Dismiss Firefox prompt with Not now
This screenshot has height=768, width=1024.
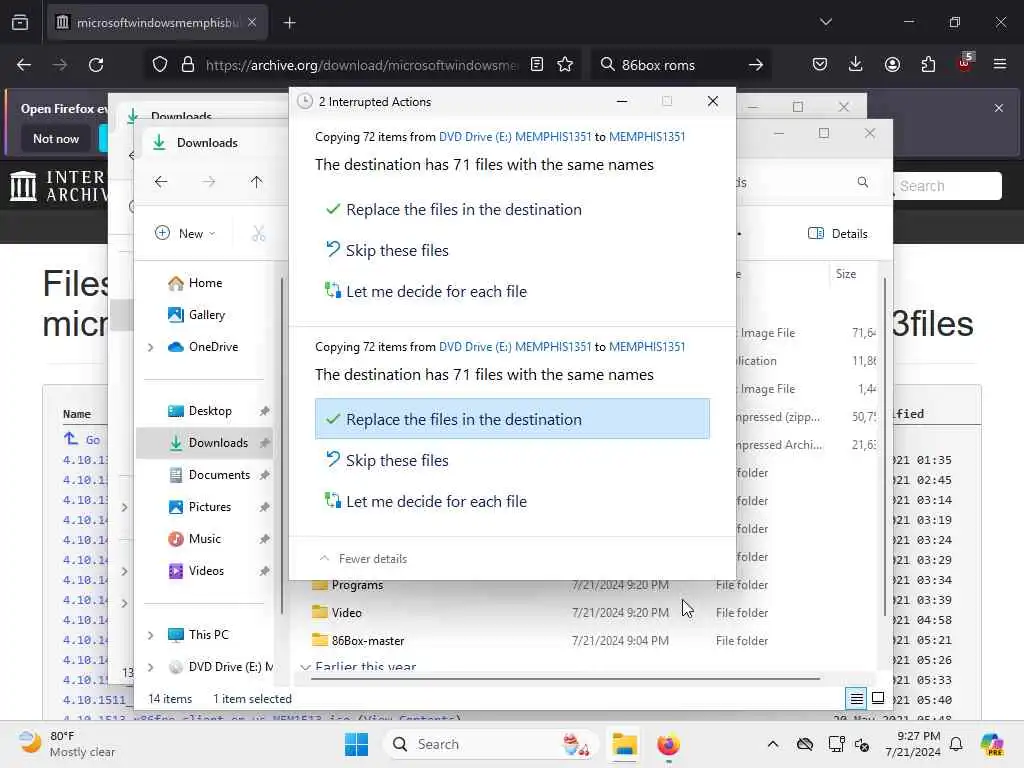pos(56,138)
